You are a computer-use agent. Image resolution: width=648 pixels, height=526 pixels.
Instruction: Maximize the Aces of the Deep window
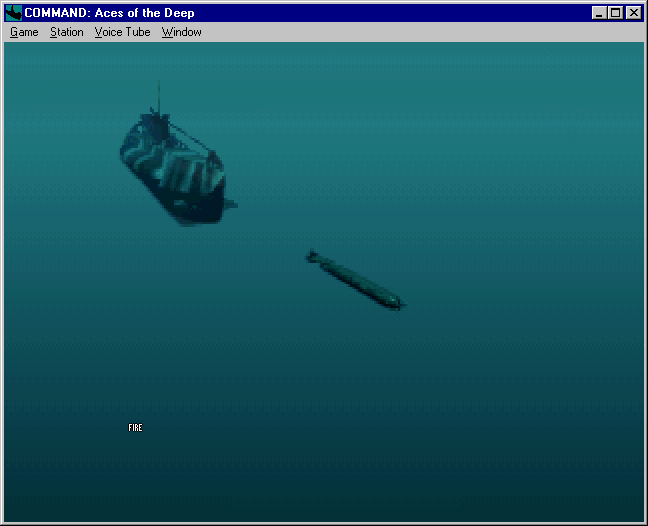[x=615, y=13]
